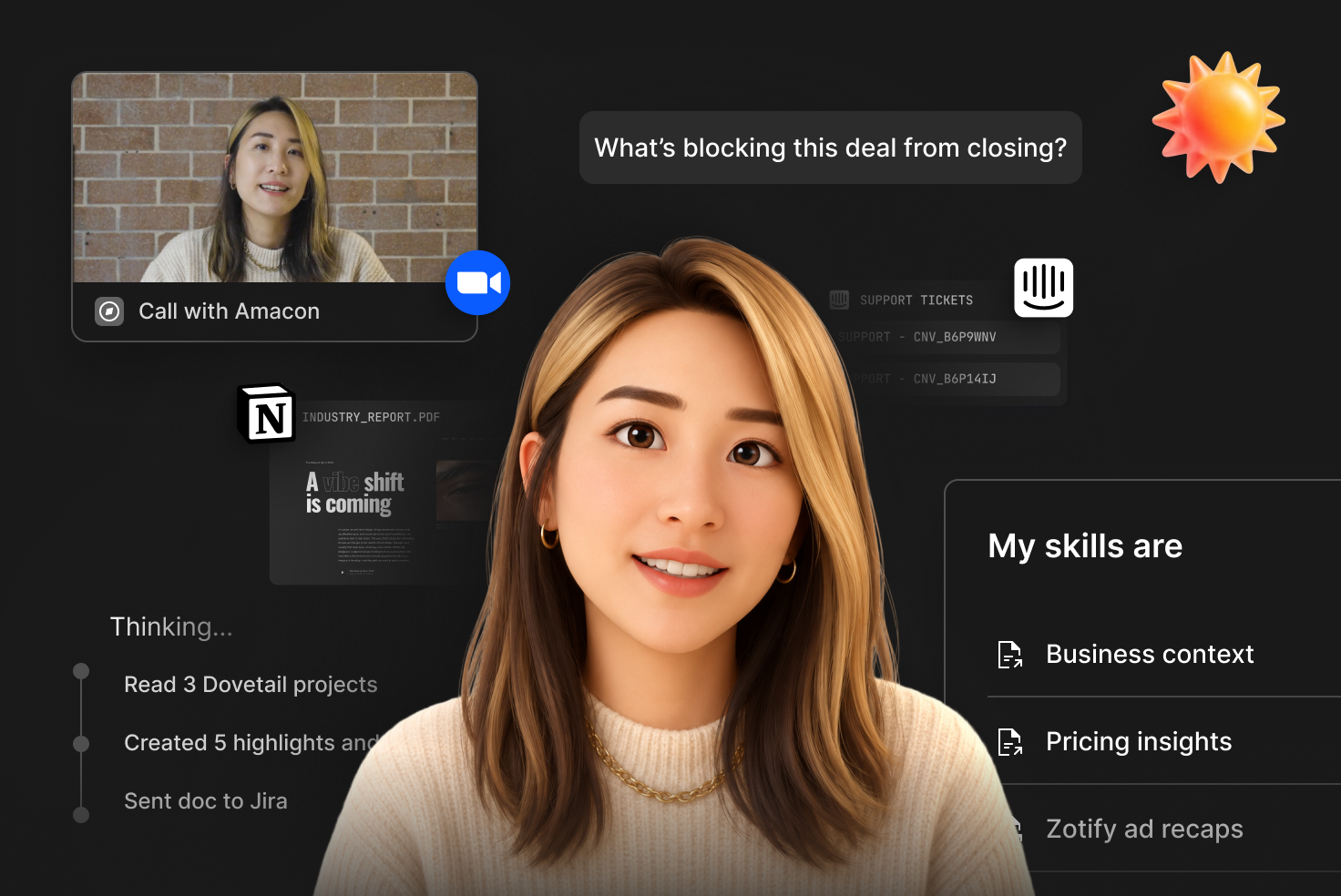Click the 'Sent doc to Jira' step
This screenshot has width=1341, height=896.
[206, 801]
